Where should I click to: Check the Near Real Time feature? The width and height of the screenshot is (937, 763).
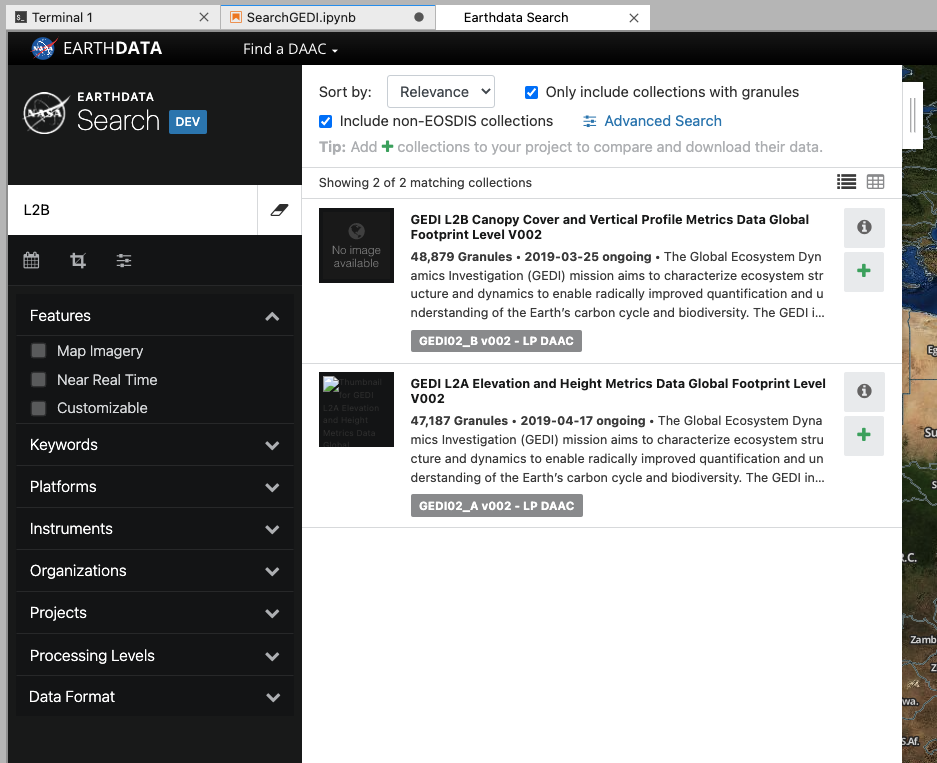(38, 379)
